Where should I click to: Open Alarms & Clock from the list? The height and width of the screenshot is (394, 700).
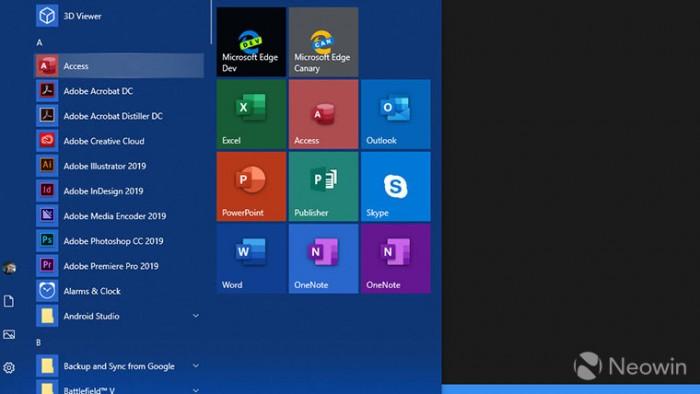[119, 290]
